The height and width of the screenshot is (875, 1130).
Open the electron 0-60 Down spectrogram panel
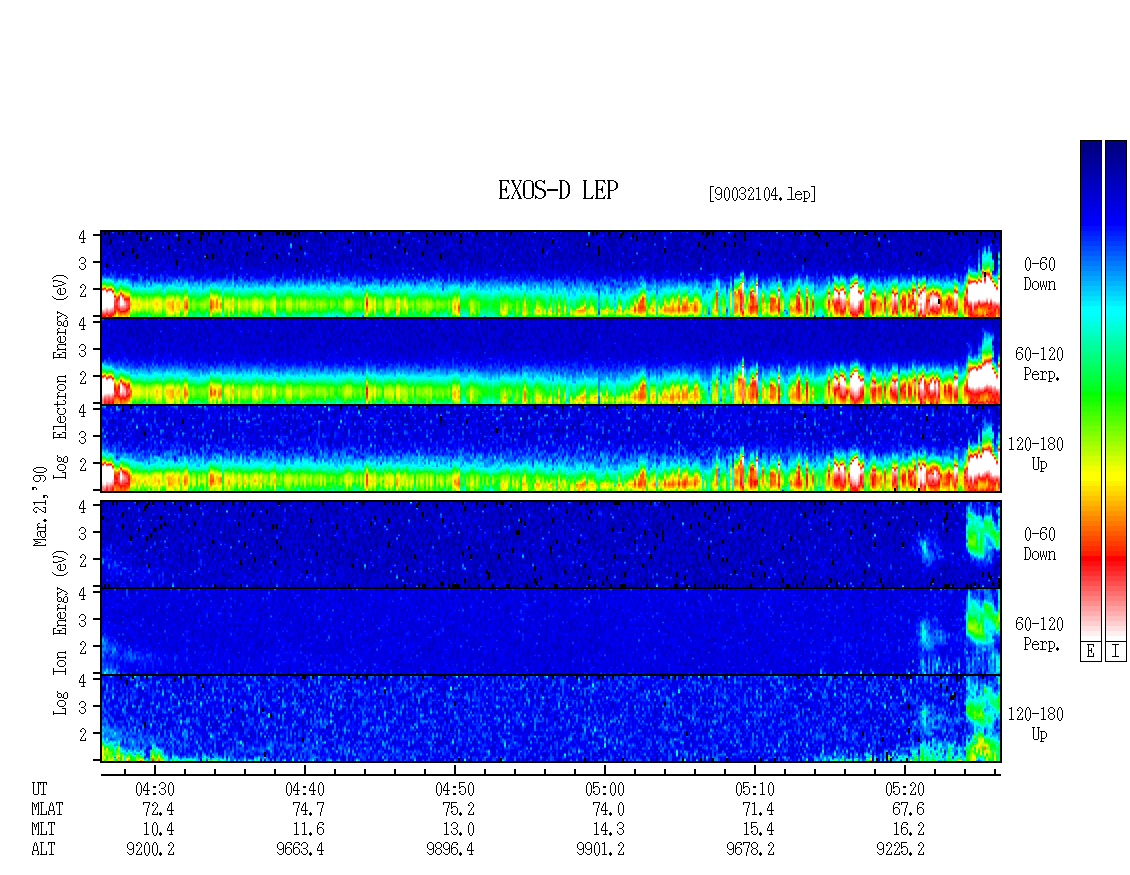pyautogui.click(x=551, y=274)
